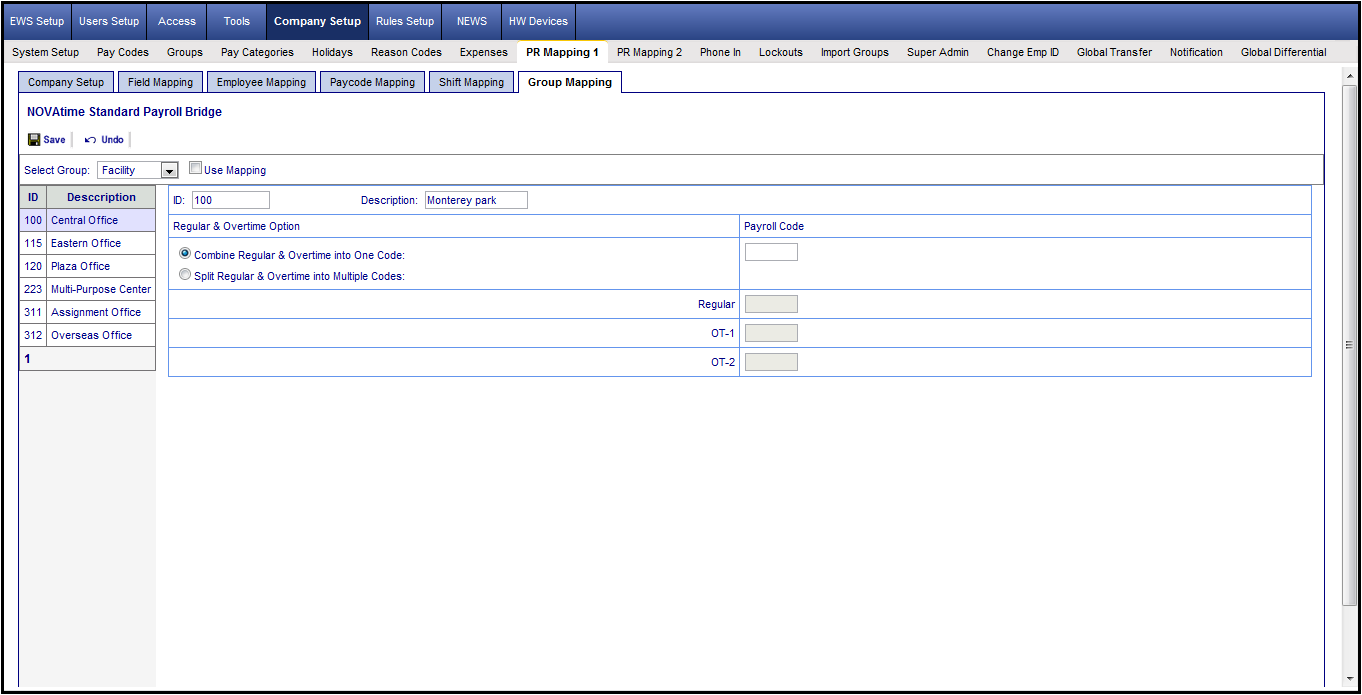The image size is (1362, 695).
Task: Go to Expenses submenu
Action: [x=484, y=52]
